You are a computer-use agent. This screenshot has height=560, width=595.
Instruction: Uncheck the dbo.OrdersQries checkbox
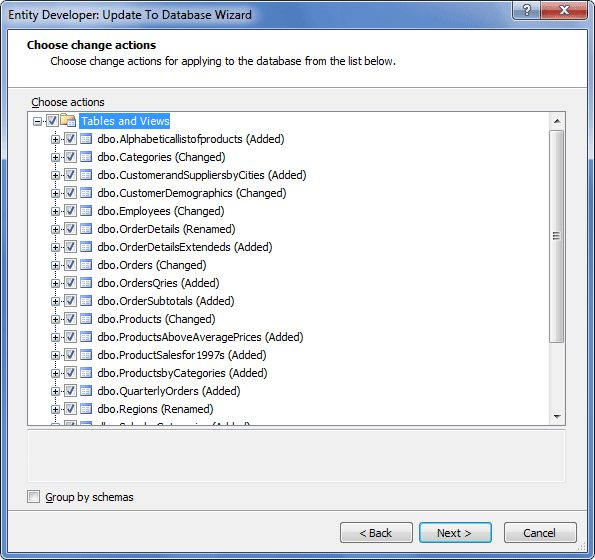coord(70,283)
